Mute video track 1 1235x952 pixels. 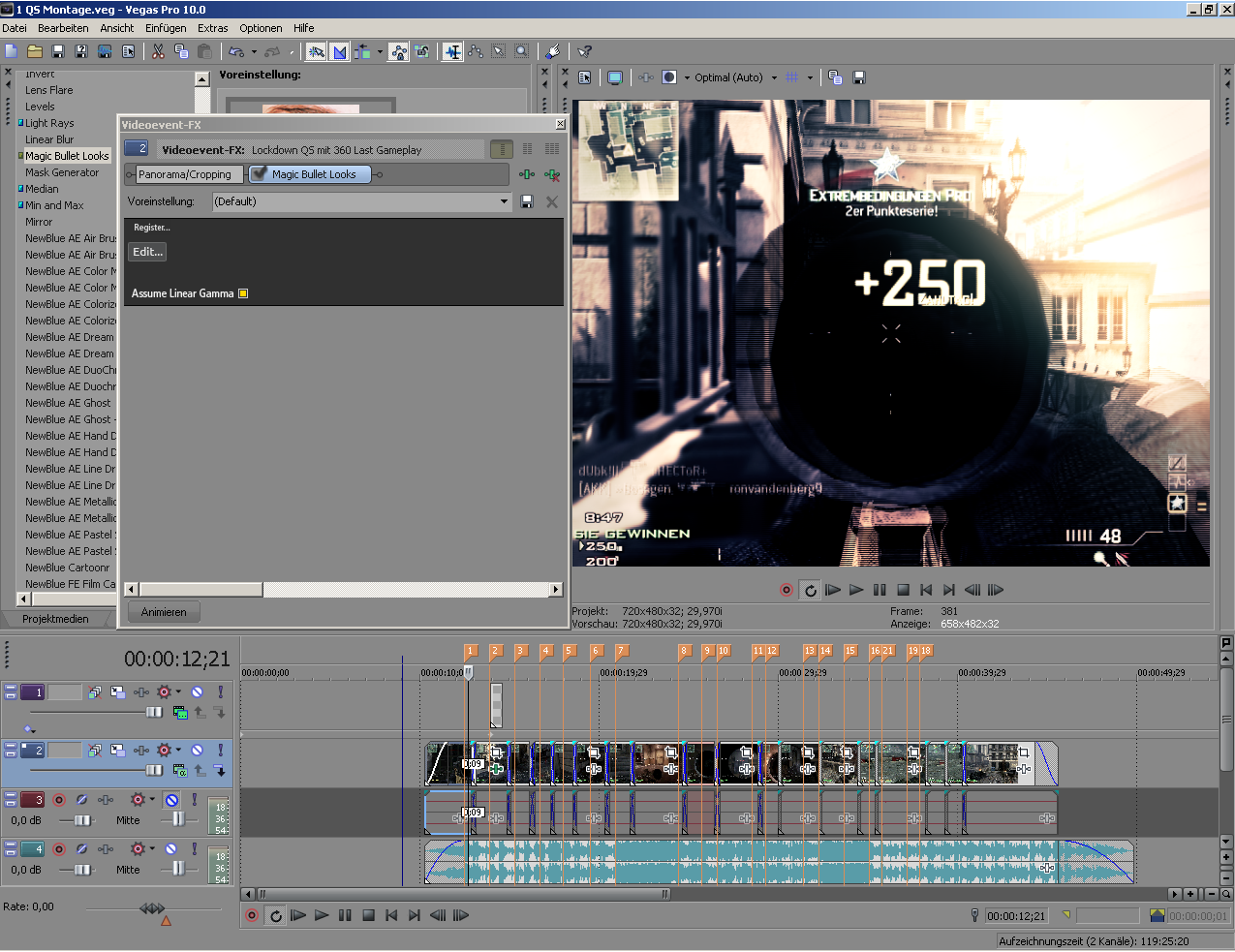click(x=197, y=692)
